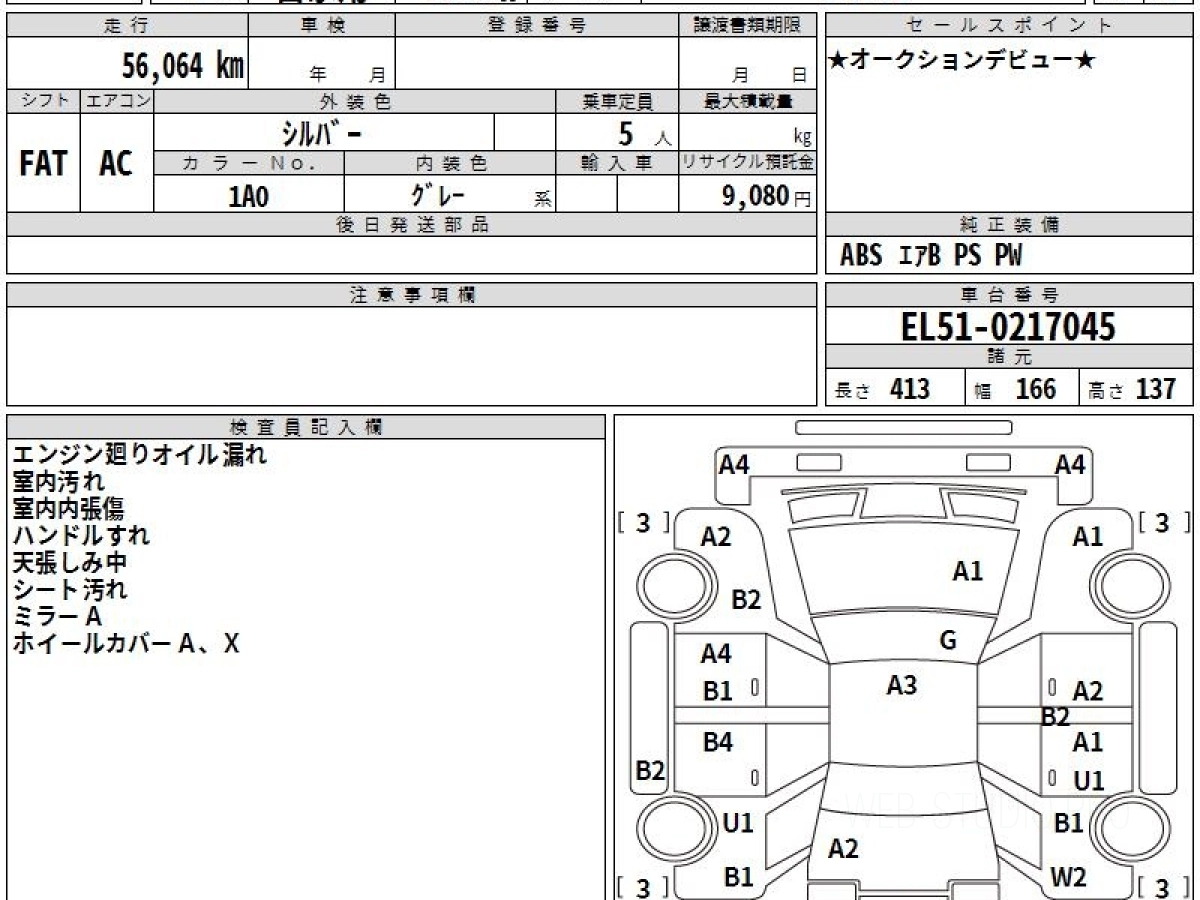Click the seating capacity value 5 人
The width and height of the screenshot is (1200, 900).
click(644, 133)
